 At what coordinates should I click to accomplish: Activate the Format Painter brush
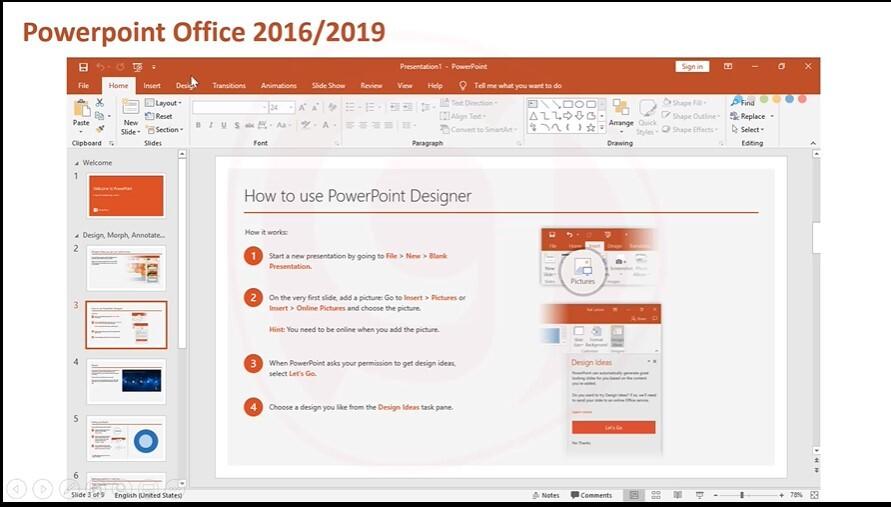(100, 129)
